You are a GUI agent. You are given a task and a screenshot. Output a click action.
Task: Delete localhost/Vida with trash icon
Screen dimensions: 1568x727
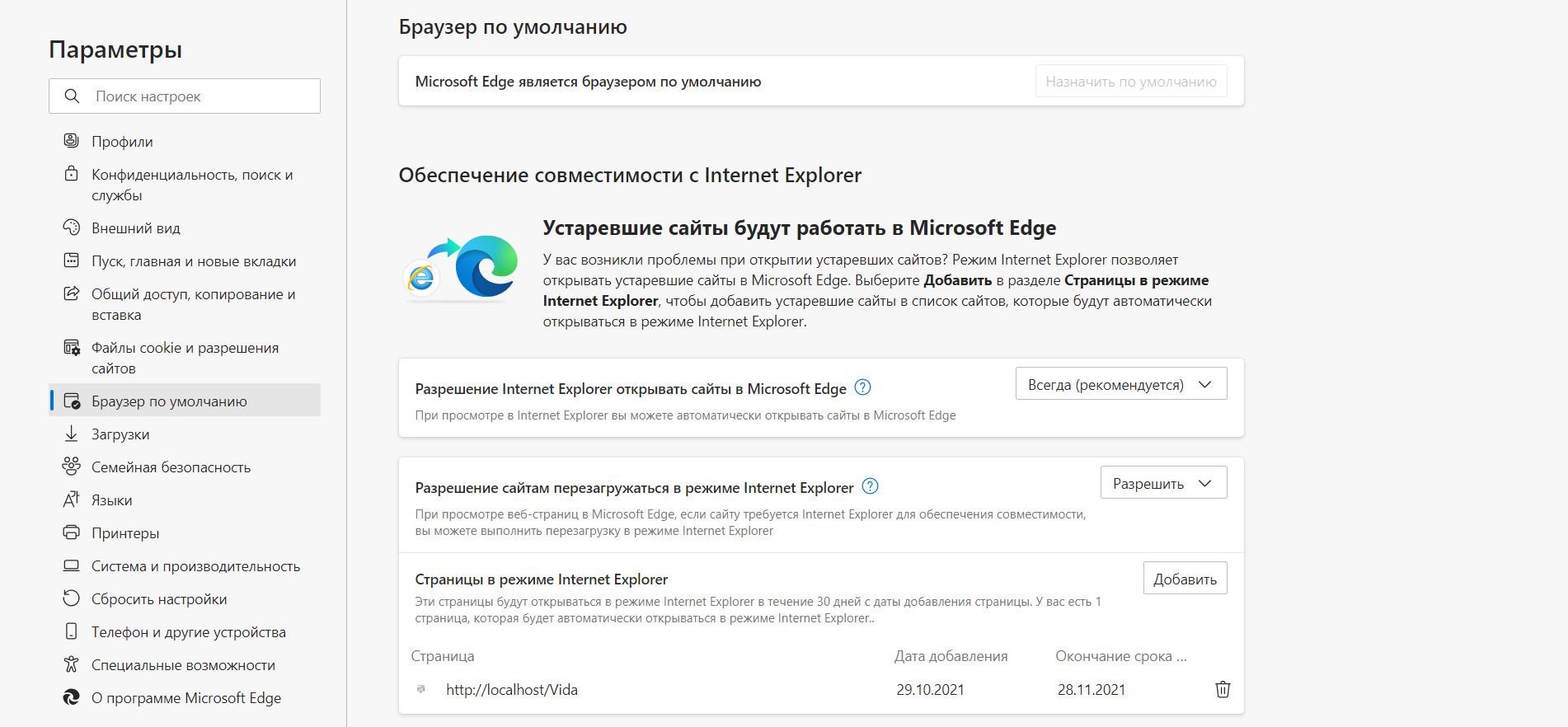coord(1223,689)
